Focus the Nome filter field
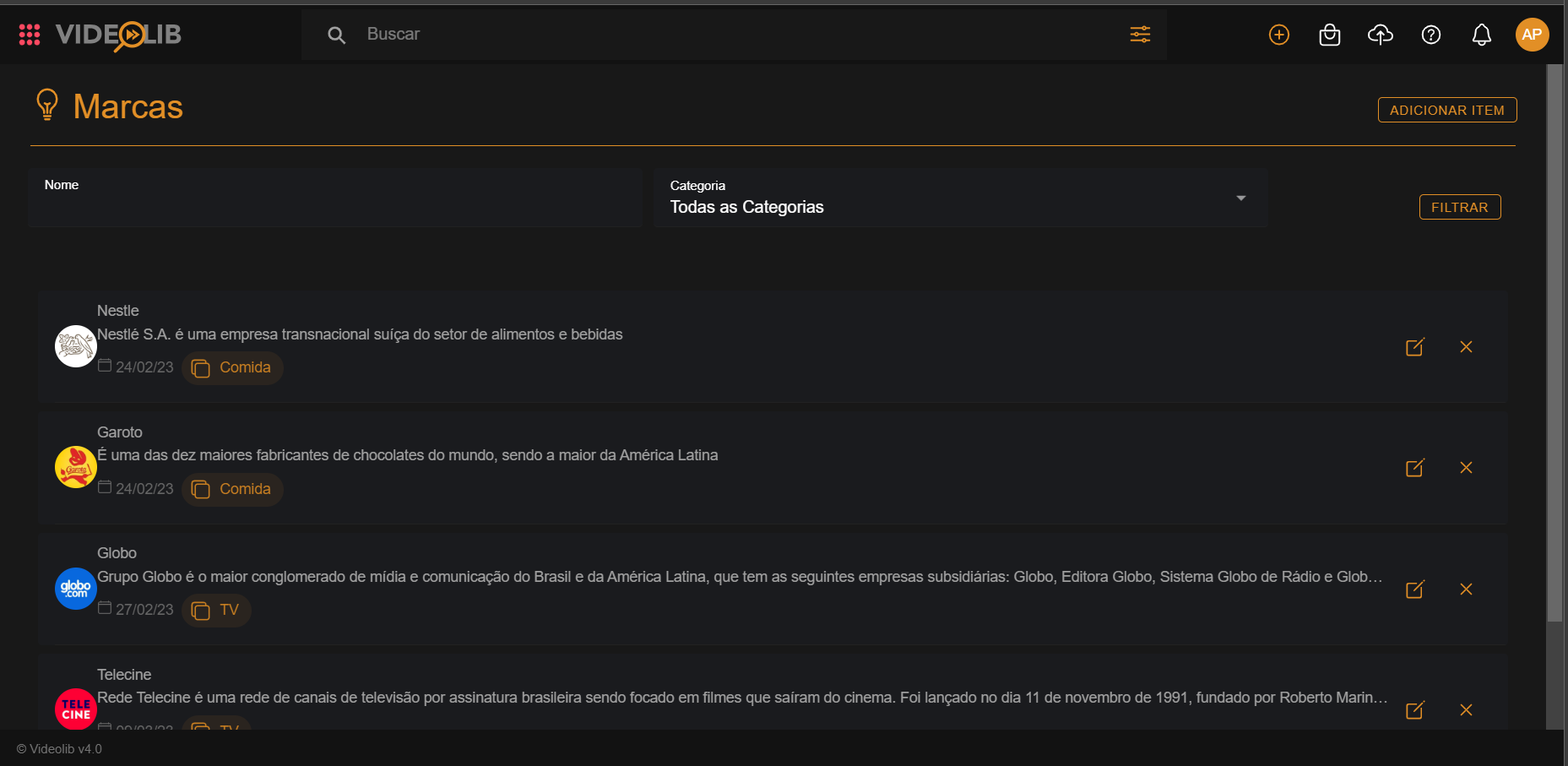Image resolution: width=1568 pixels, height=766 pixels. tap(335, 198)
